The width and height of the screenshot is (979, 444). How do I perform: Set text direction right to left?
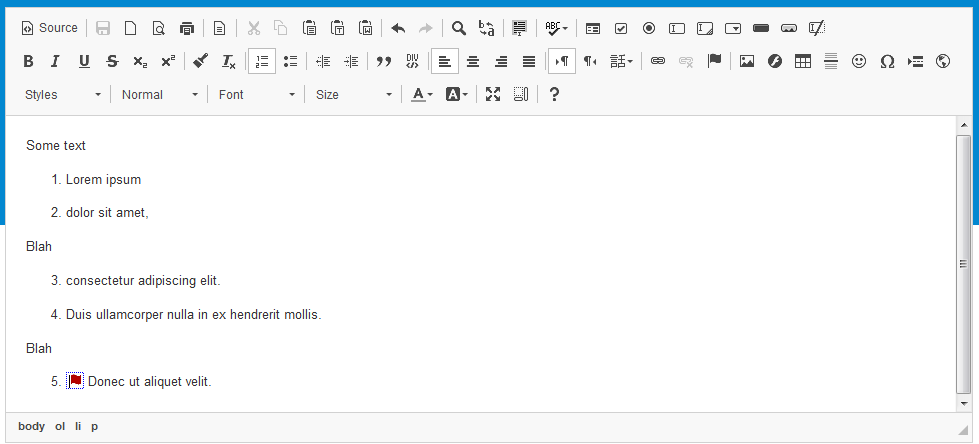click(x=590, y=61)
